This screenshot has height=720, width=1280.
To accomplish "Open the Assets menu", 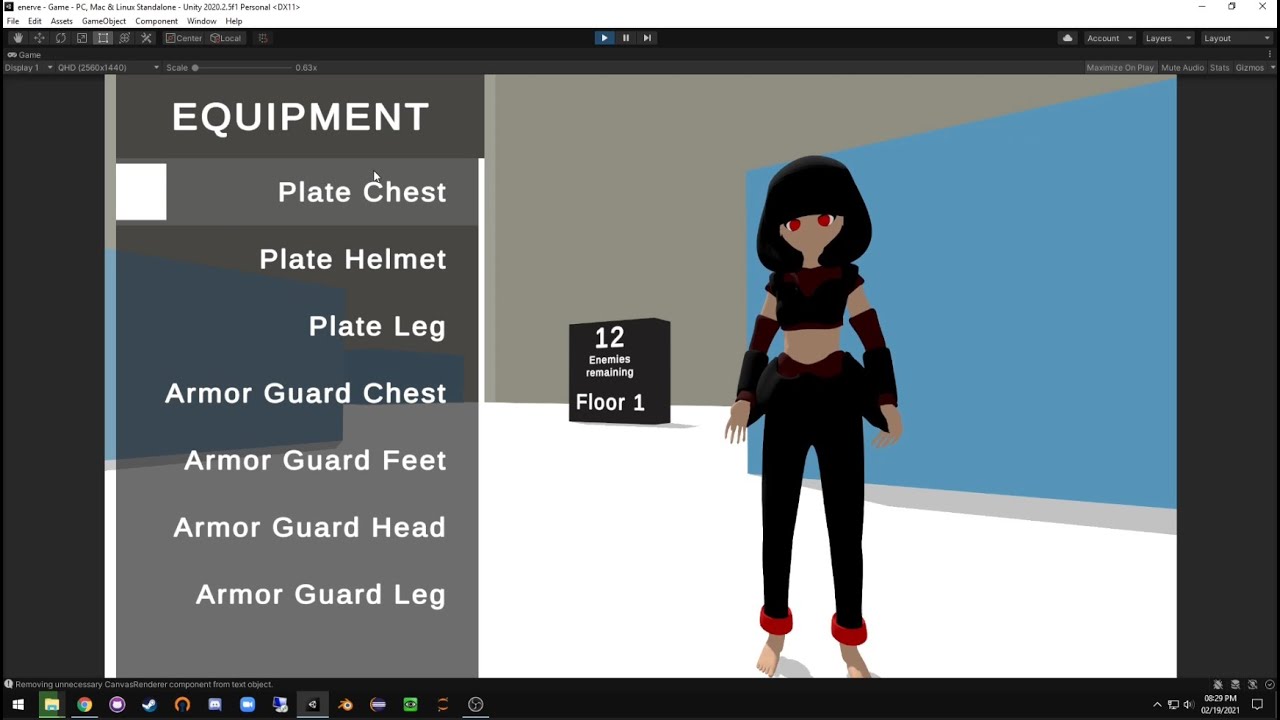I will point(61,21).
